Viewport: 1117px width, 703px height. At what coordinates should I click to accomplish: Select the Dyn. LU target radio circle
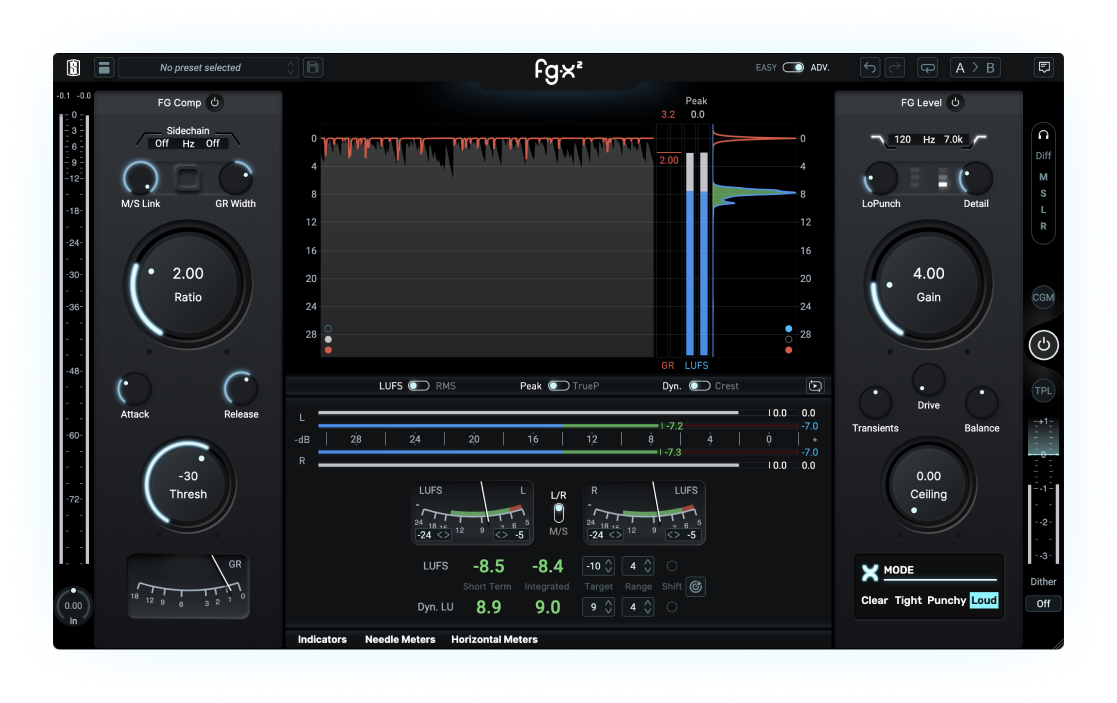[x=671, y=608]
